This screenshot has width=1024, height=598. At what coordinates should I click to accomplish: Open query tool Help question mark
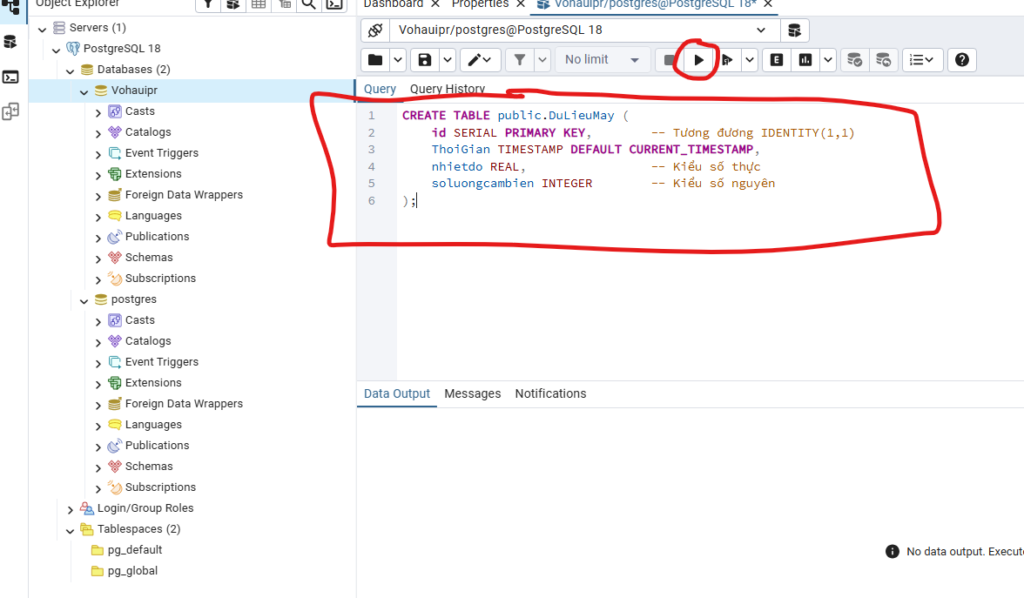point(961,60)
